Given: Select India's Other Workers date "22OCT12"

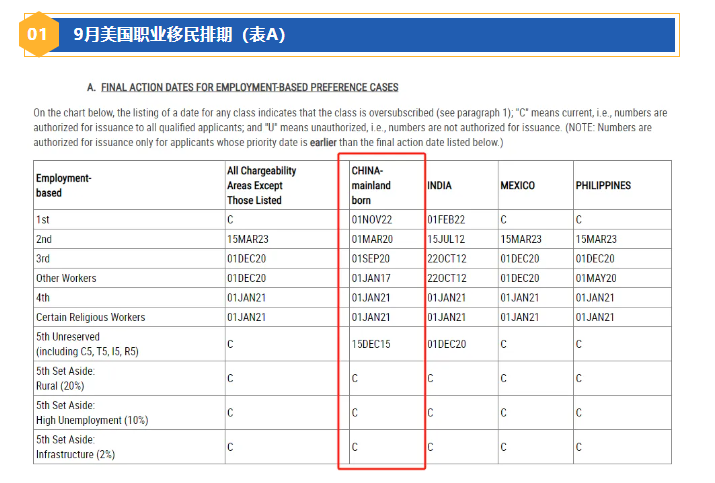Looking at the screenshot, I should tap(447, 278).
